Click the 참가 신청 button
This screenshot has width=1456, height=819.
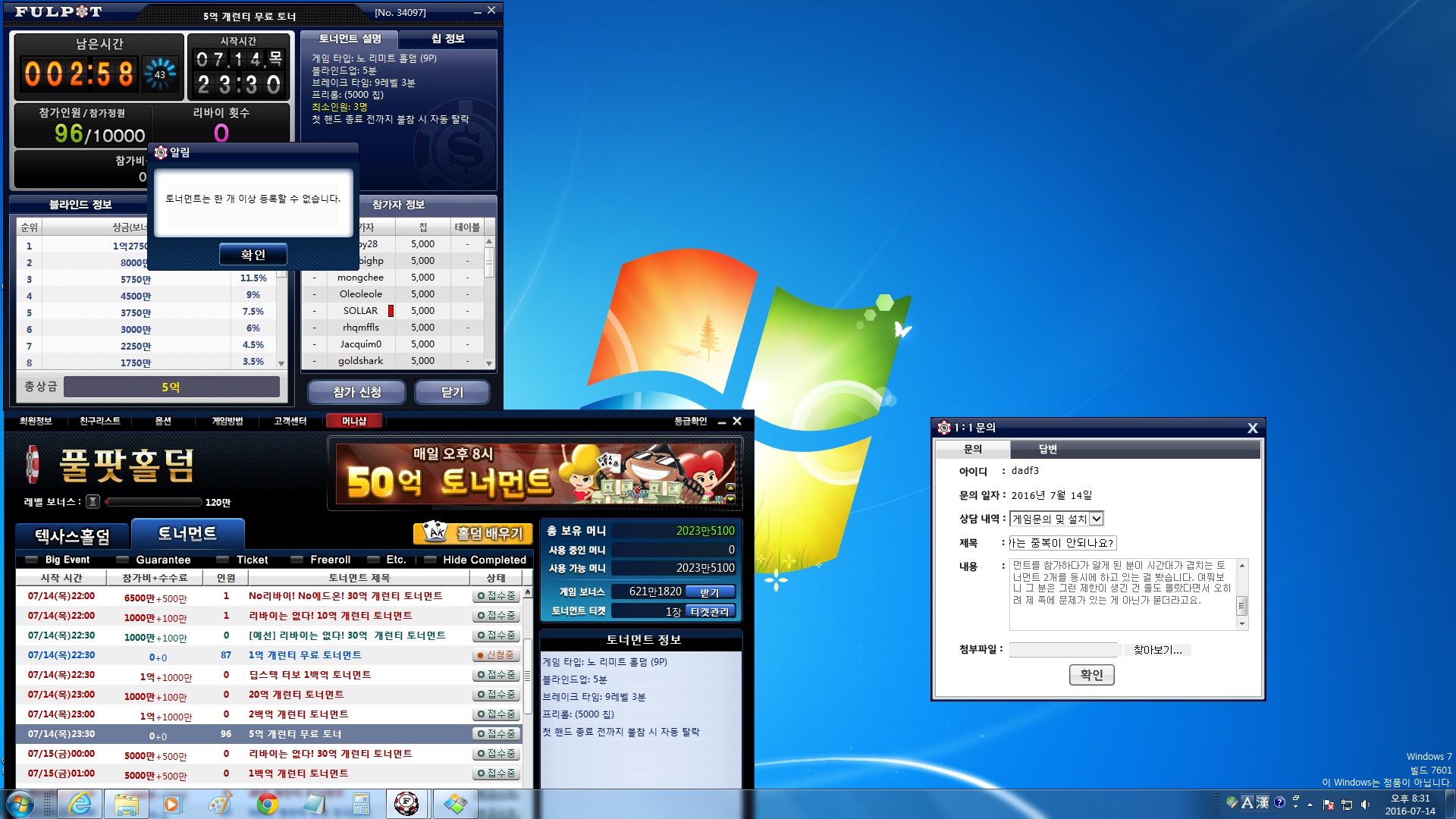357,392
